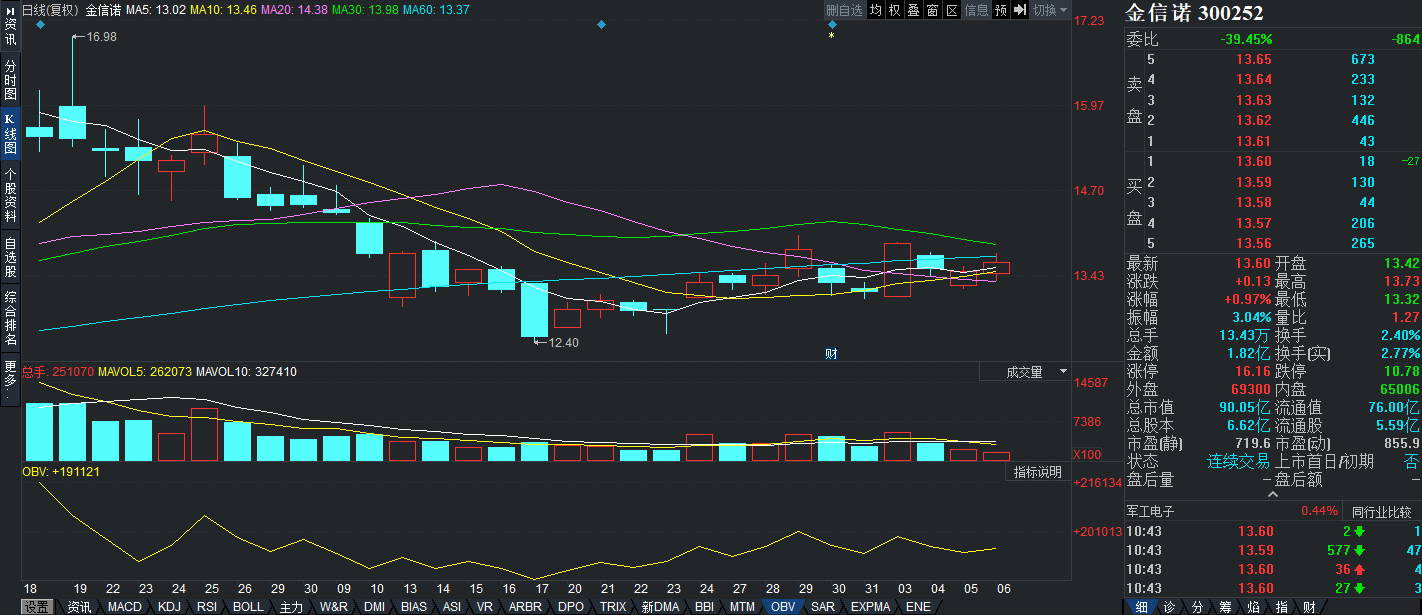Image resolution: width=1422 pixels, height=615 pixels.
Task: Click the 卖 5 price 13.65
Action: coord(1254,59)
